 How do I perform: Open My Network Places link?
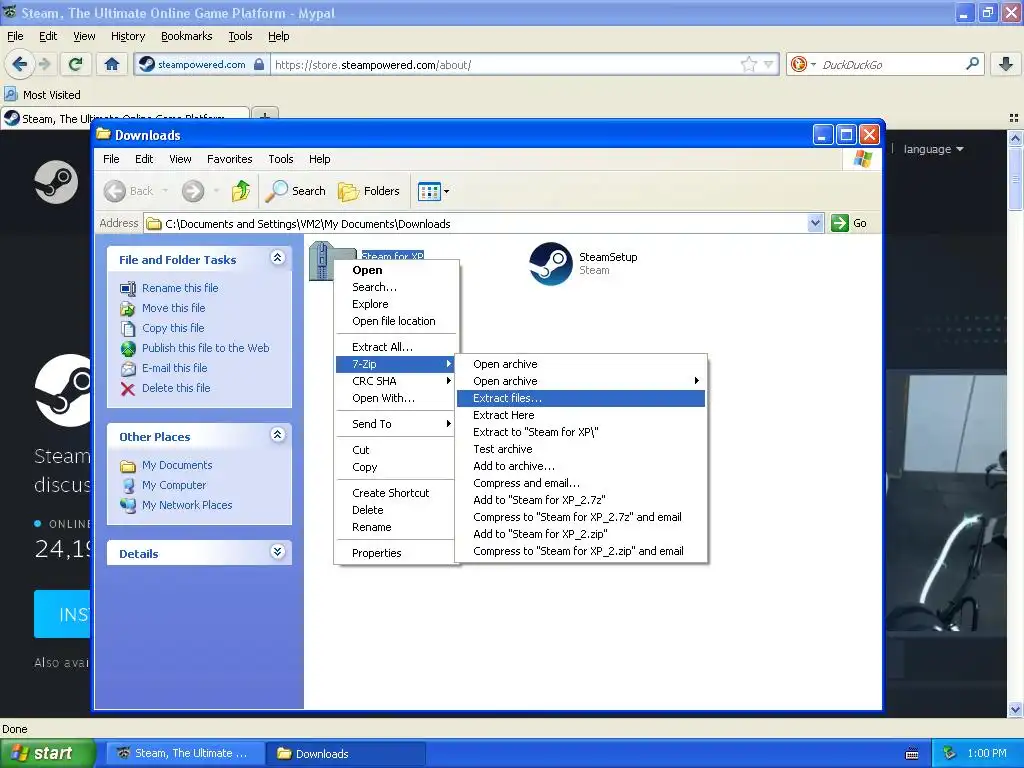click(187, 505)
